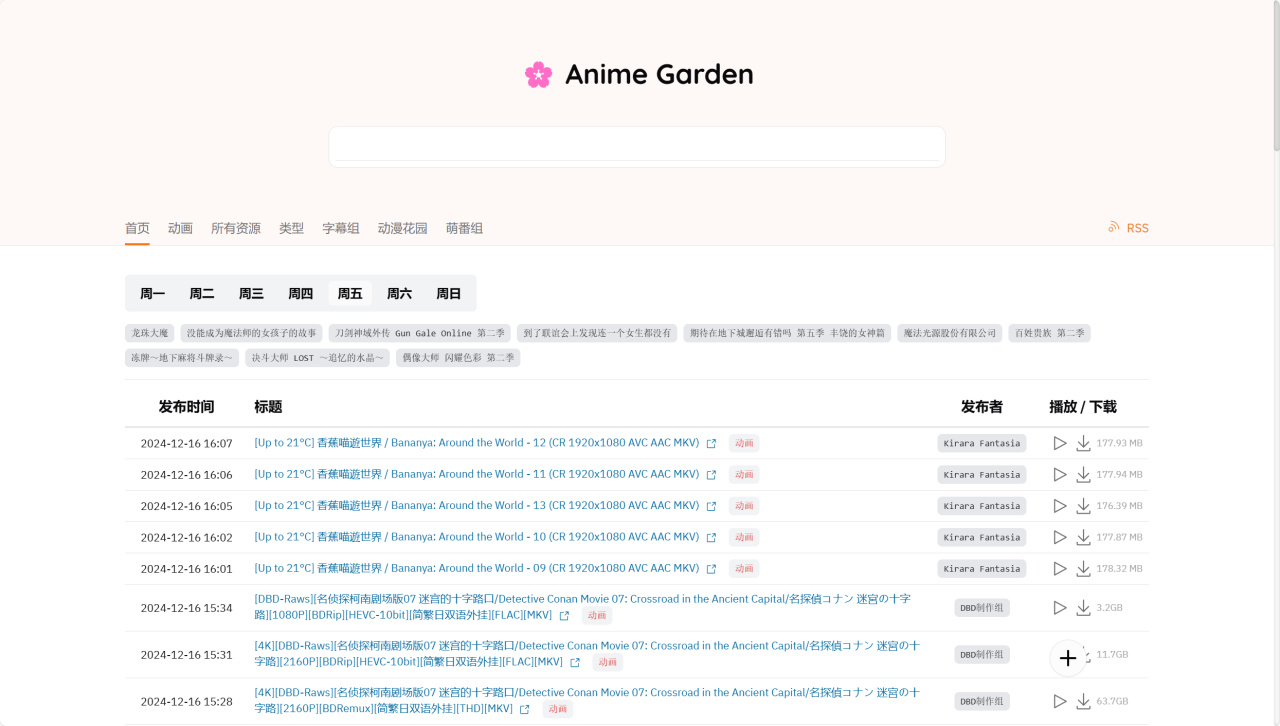Switch to the 动画 tab

tap(180, 228)
